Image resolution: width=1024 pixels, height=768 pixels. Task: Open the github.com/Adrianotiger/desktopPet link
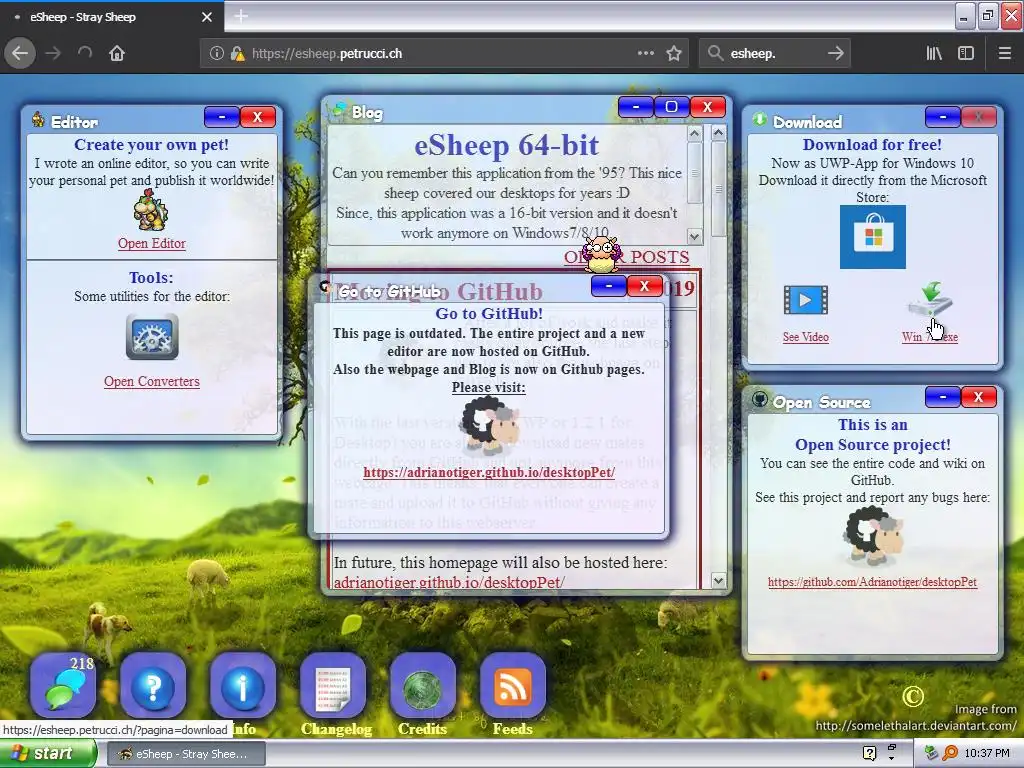coord(872,582)
